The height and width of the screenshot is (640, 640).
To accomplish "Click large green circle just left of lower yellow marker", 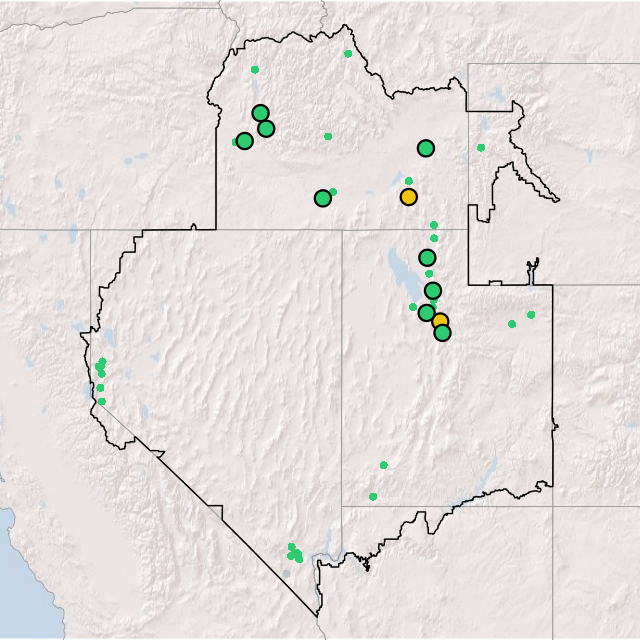I will pos(426,313).
